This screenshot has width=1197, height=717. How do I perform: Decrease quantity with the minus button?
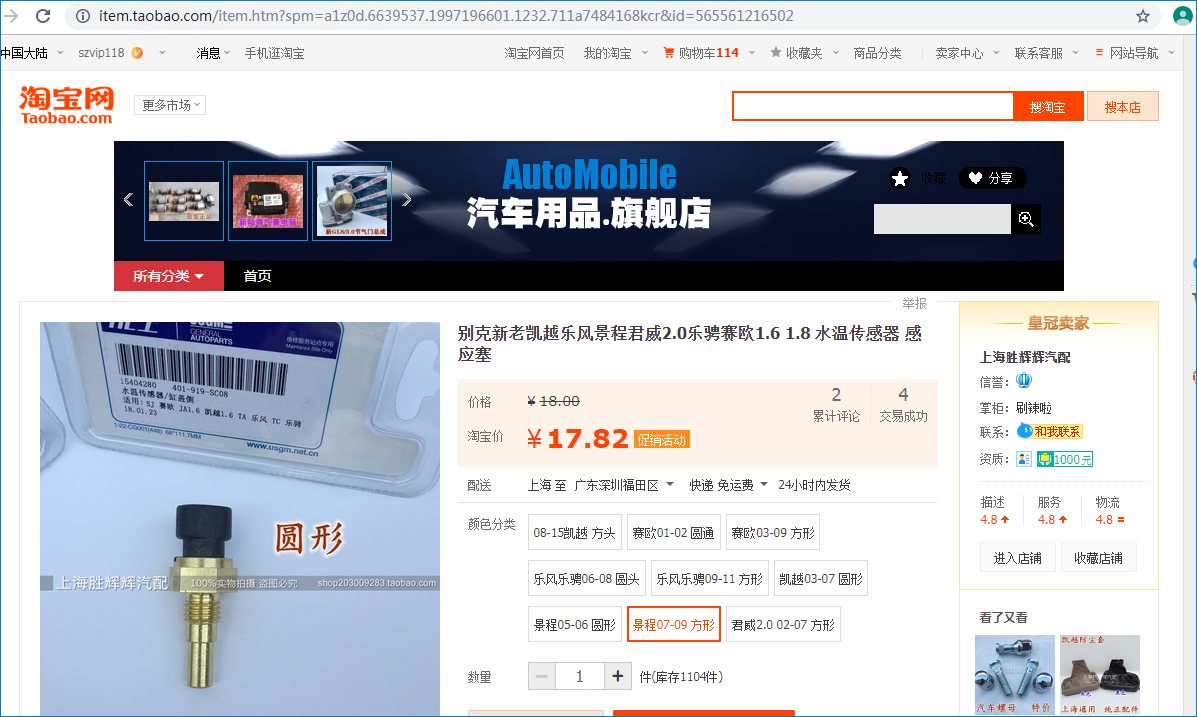(x=541, y=677)
